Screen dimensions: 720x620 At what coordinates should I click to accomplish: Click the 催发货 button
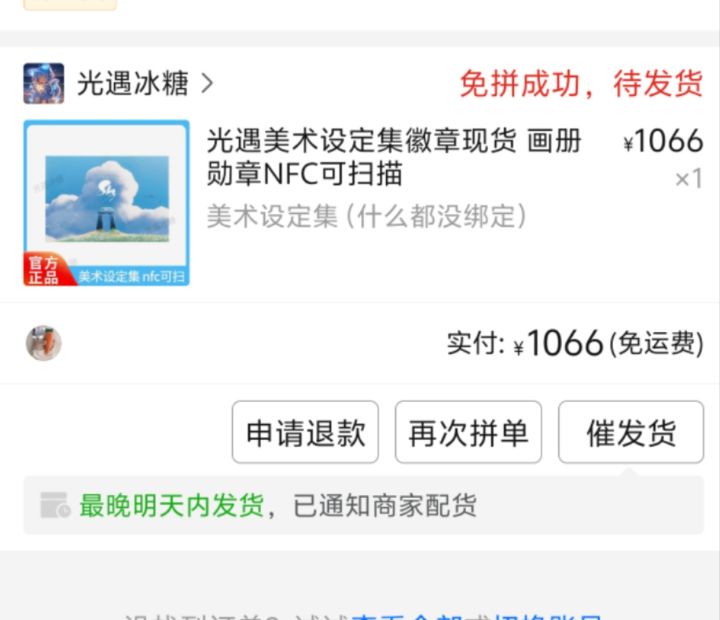(631, 432)
